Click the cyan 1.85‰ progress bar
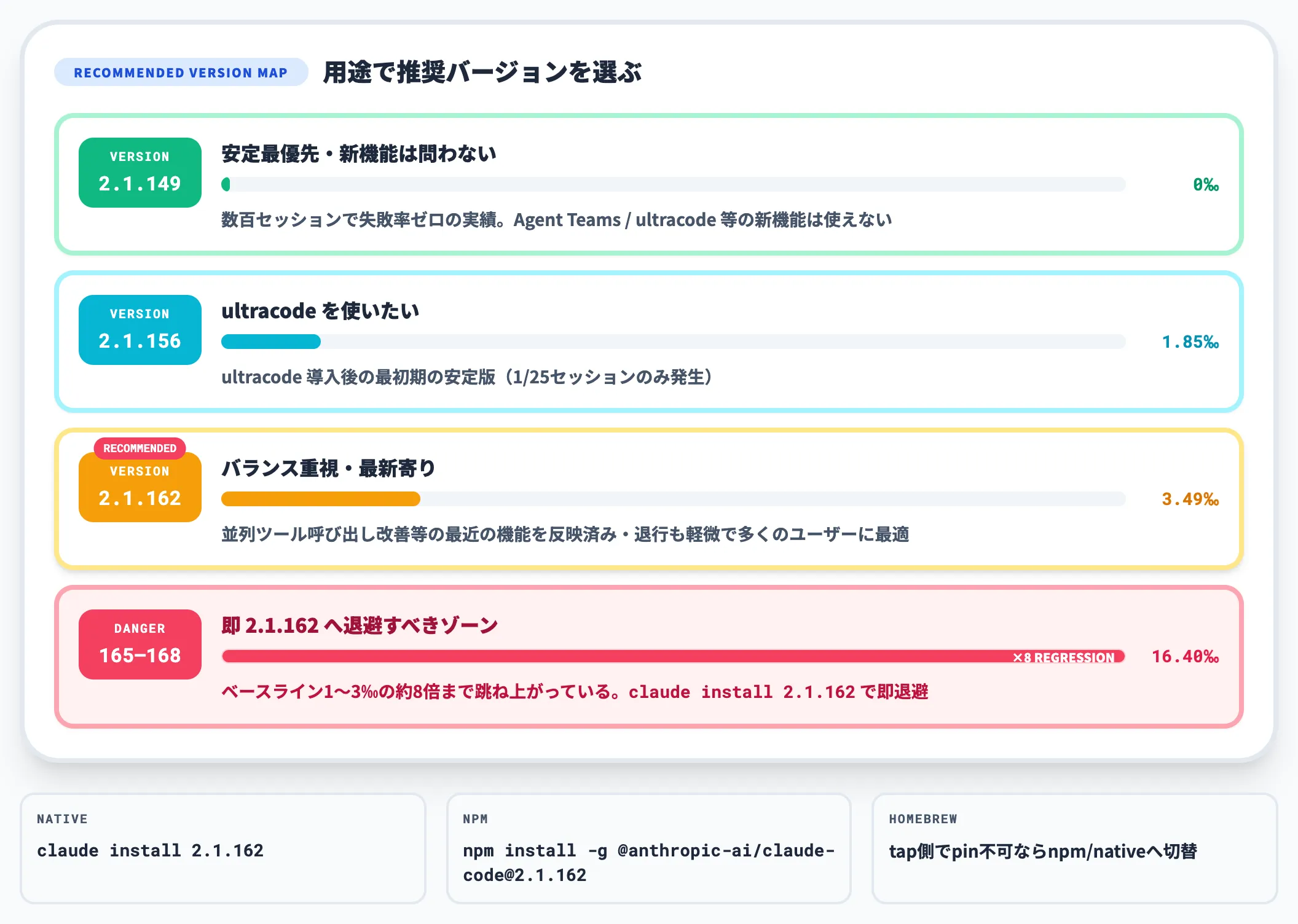This screenshot has width=1298, height=924. 674,342
